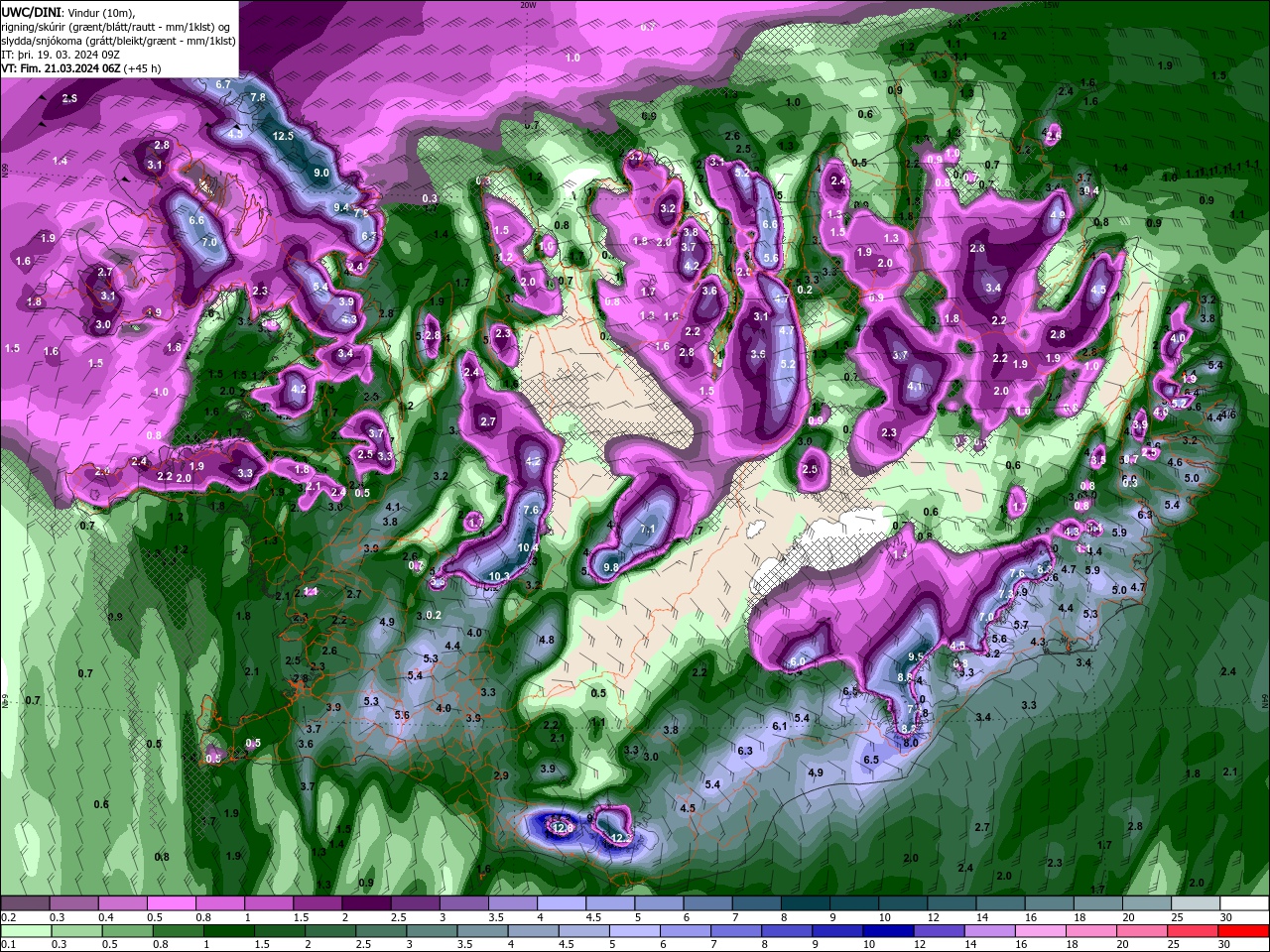Click the 12.8 precipitation maximum in the south

(x=564, y=827)
